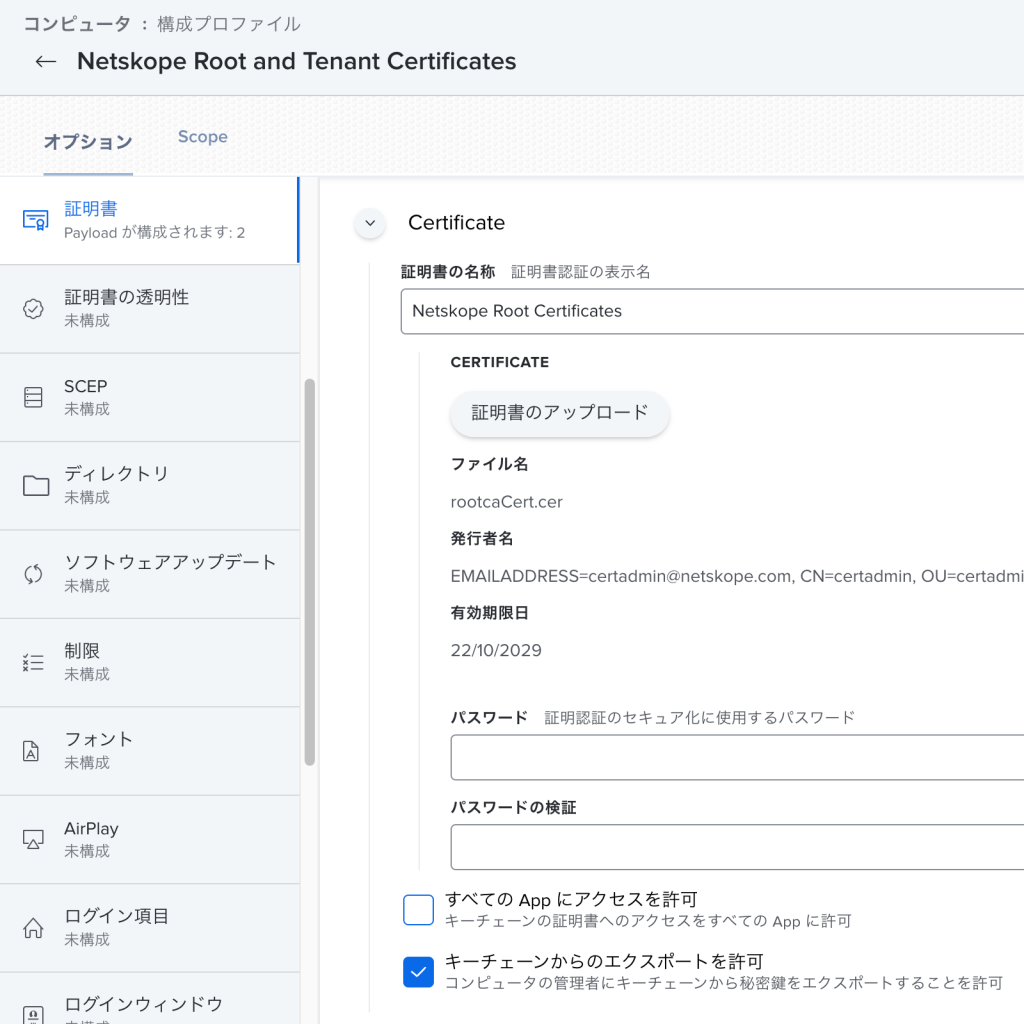Viewport: 1024px width, 1024px height.
Task: Click the back arrow icon
Action: click(46, 61)
